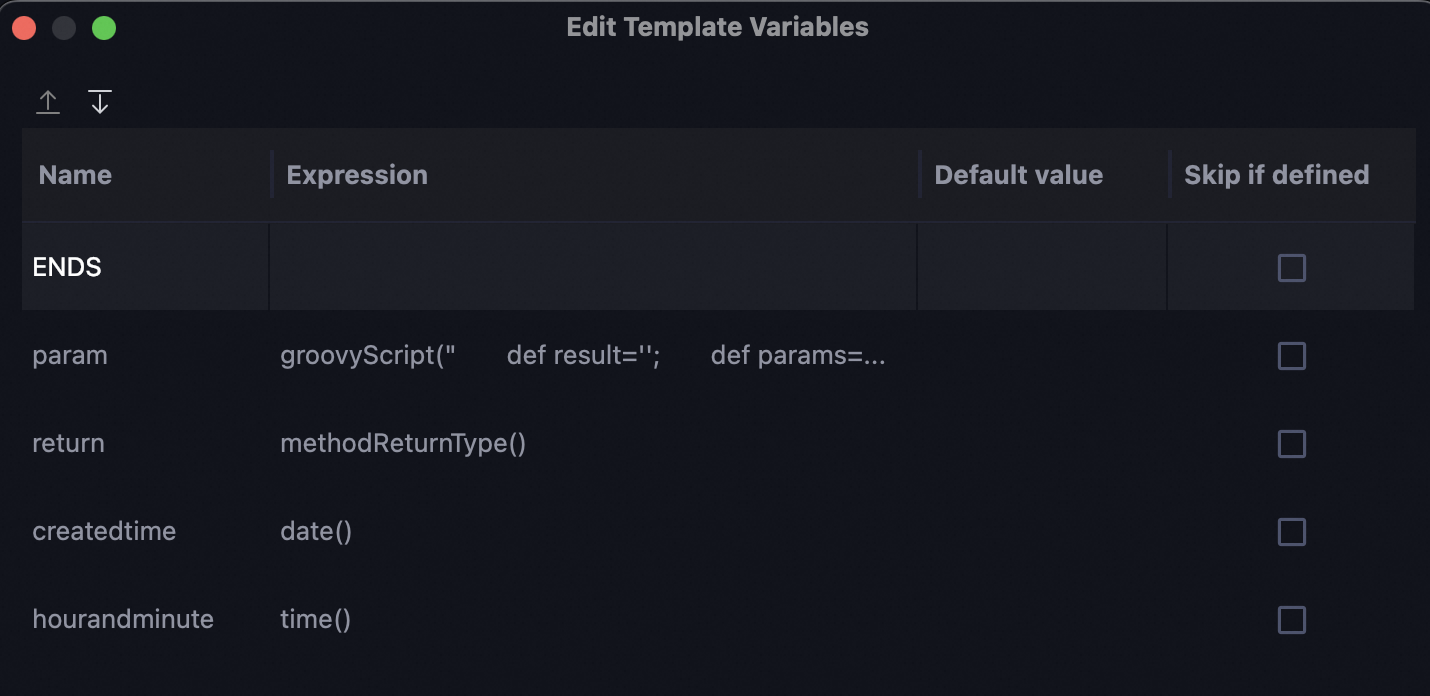Click the green maximize window button
Screen dimensions: 1430x696
(104, 28)
